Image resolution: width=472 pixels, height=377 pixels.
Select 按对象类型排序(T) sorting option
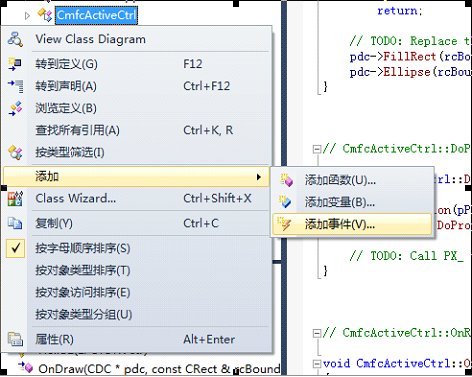point(137,270)
